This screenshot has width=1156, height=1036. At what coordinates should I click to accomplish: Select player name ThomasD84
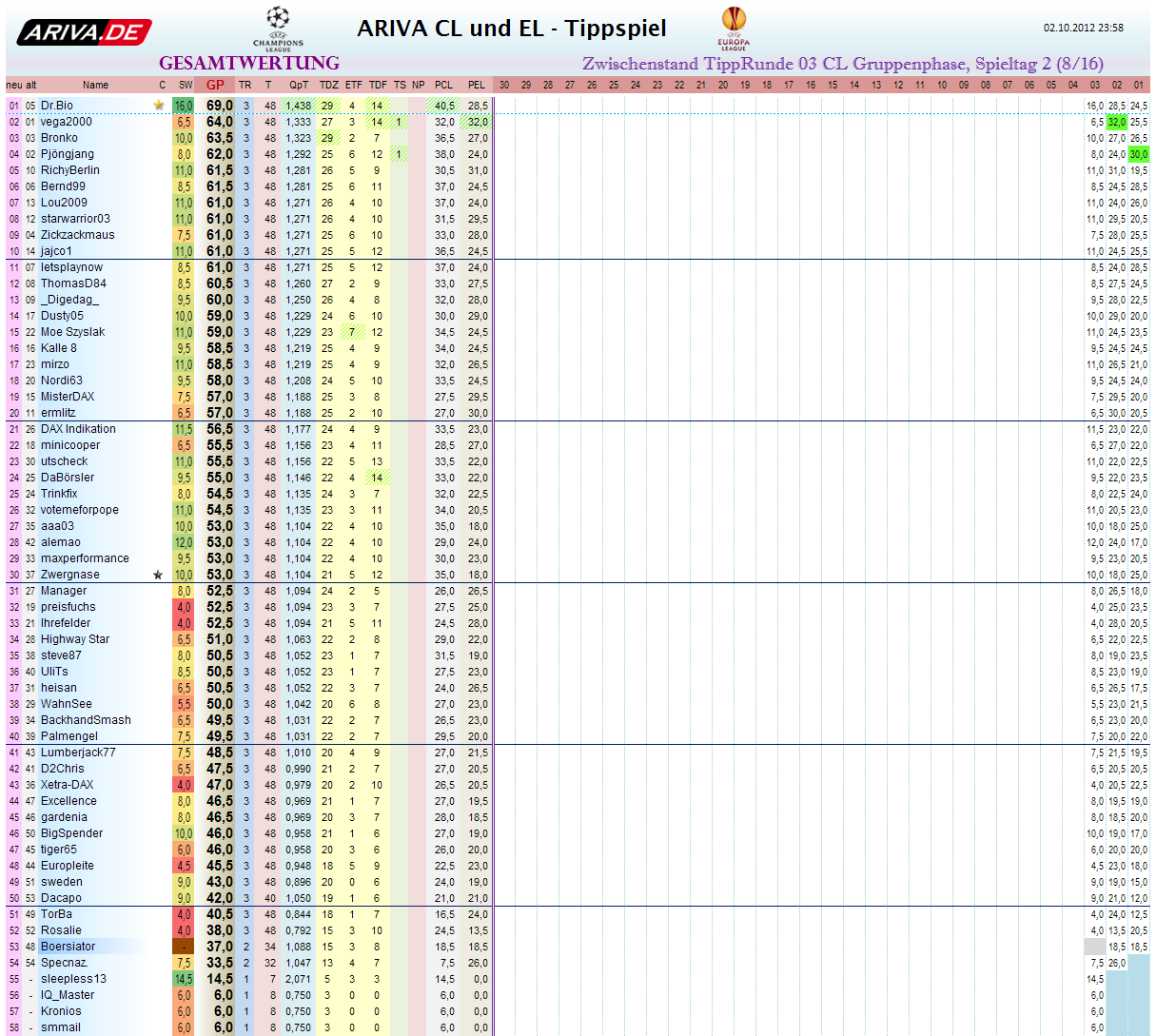[x=73, y=283]
